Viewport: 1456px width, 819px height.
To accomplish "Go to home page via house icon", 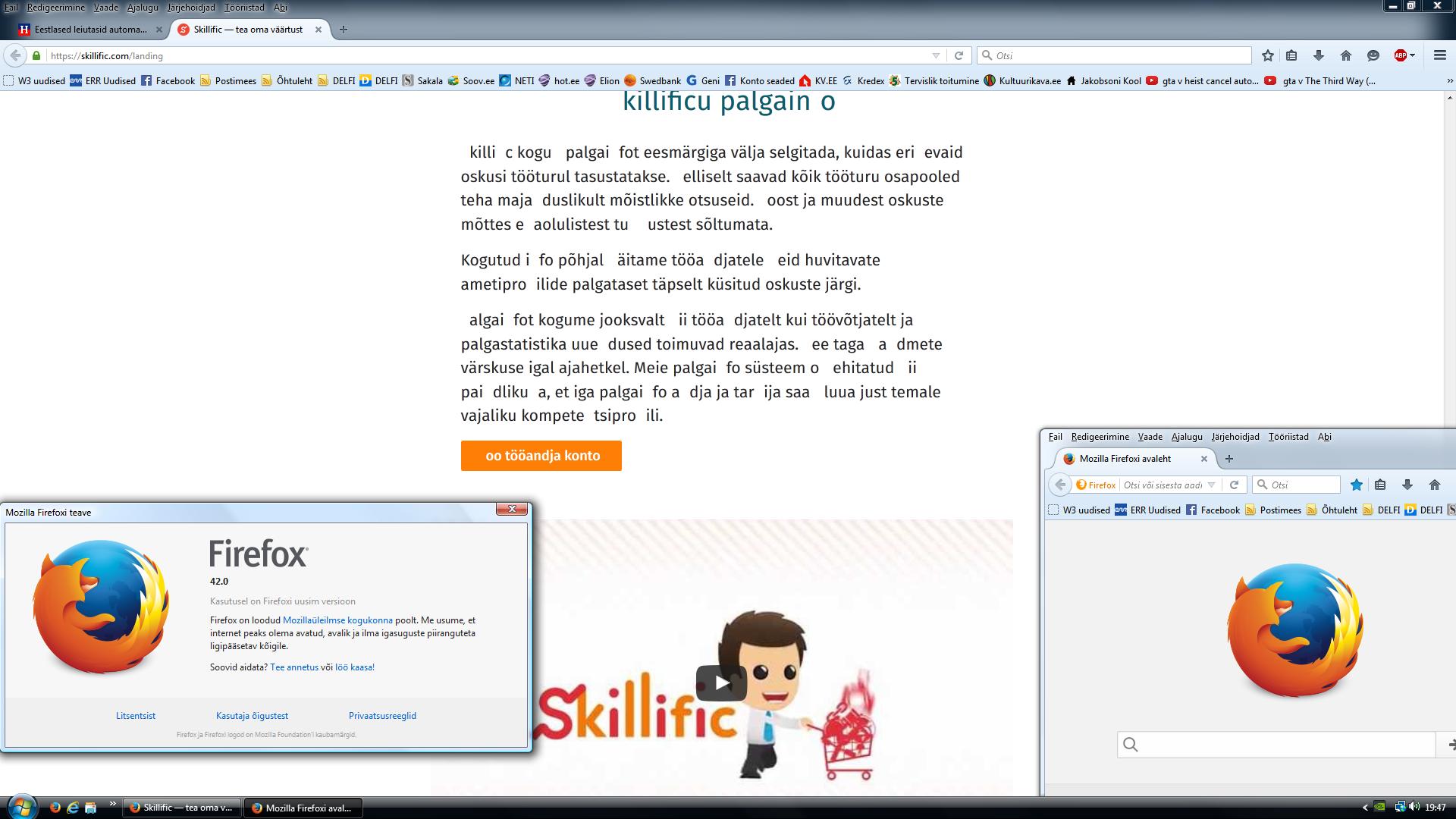I will coord(1346,55).
